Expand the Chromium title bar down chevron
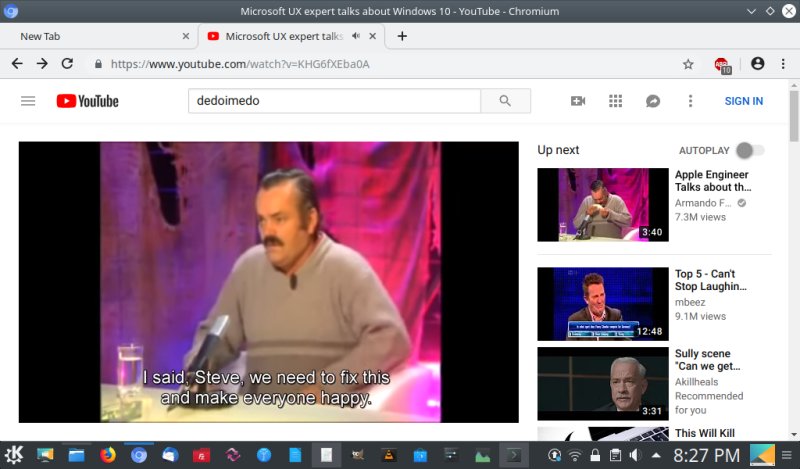800x469 pixels. click(751, 11)
